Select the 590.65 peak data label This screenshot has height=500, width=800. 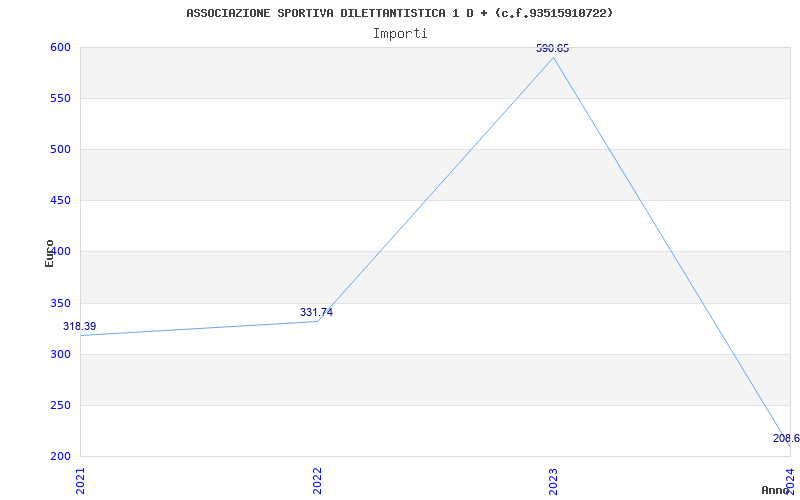[553, 48]
